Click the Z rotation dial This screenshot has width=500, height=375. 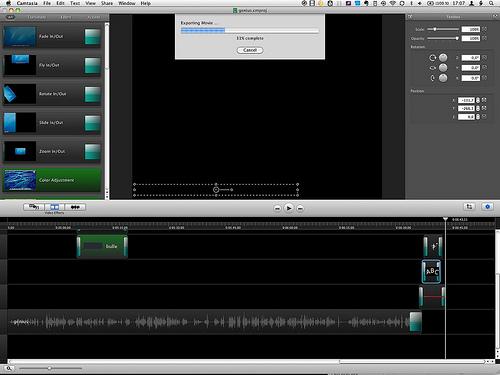[x=443, y=58]
